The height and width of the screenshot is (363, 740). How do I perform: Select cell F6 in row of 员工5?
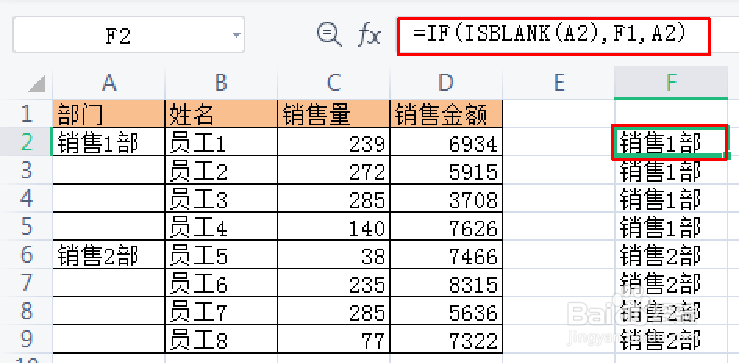point(671,255)
